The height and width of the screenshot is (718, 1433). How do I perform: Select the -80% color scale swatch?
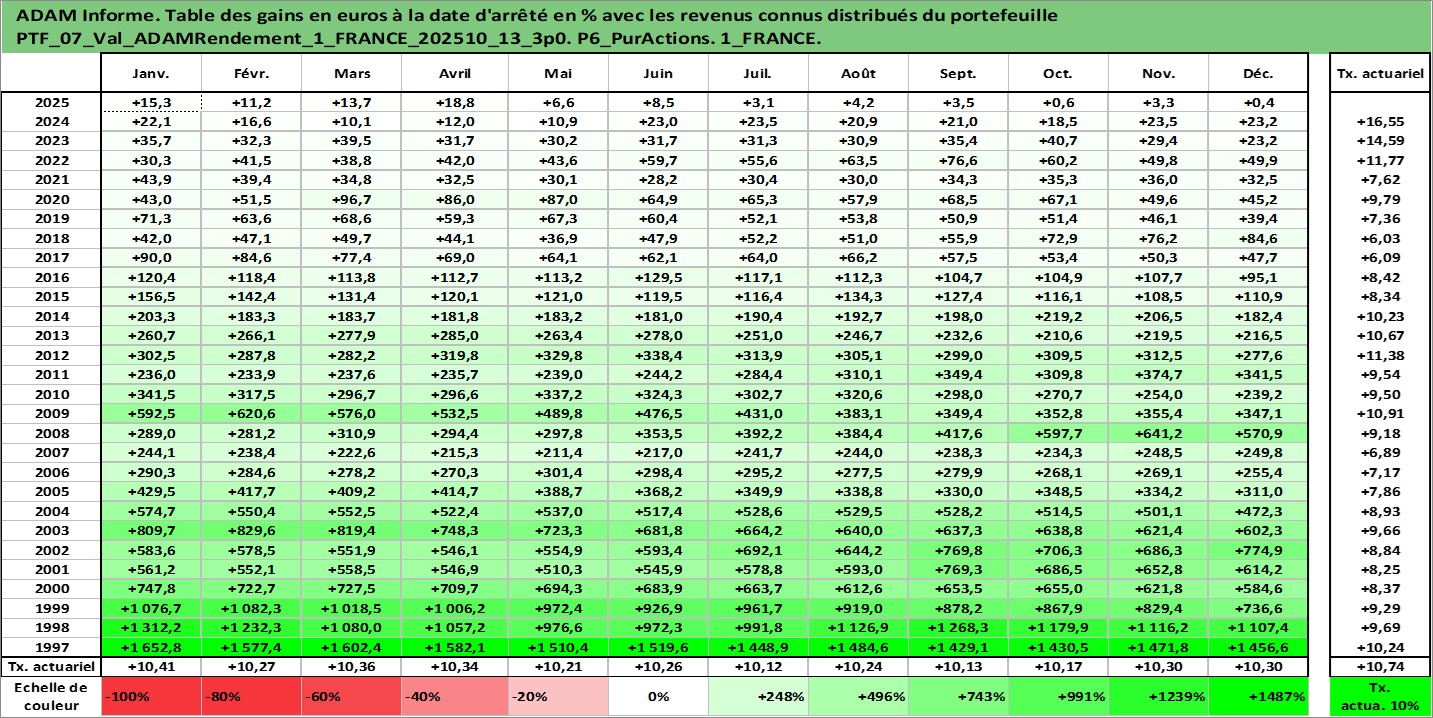tap(251, 696)
